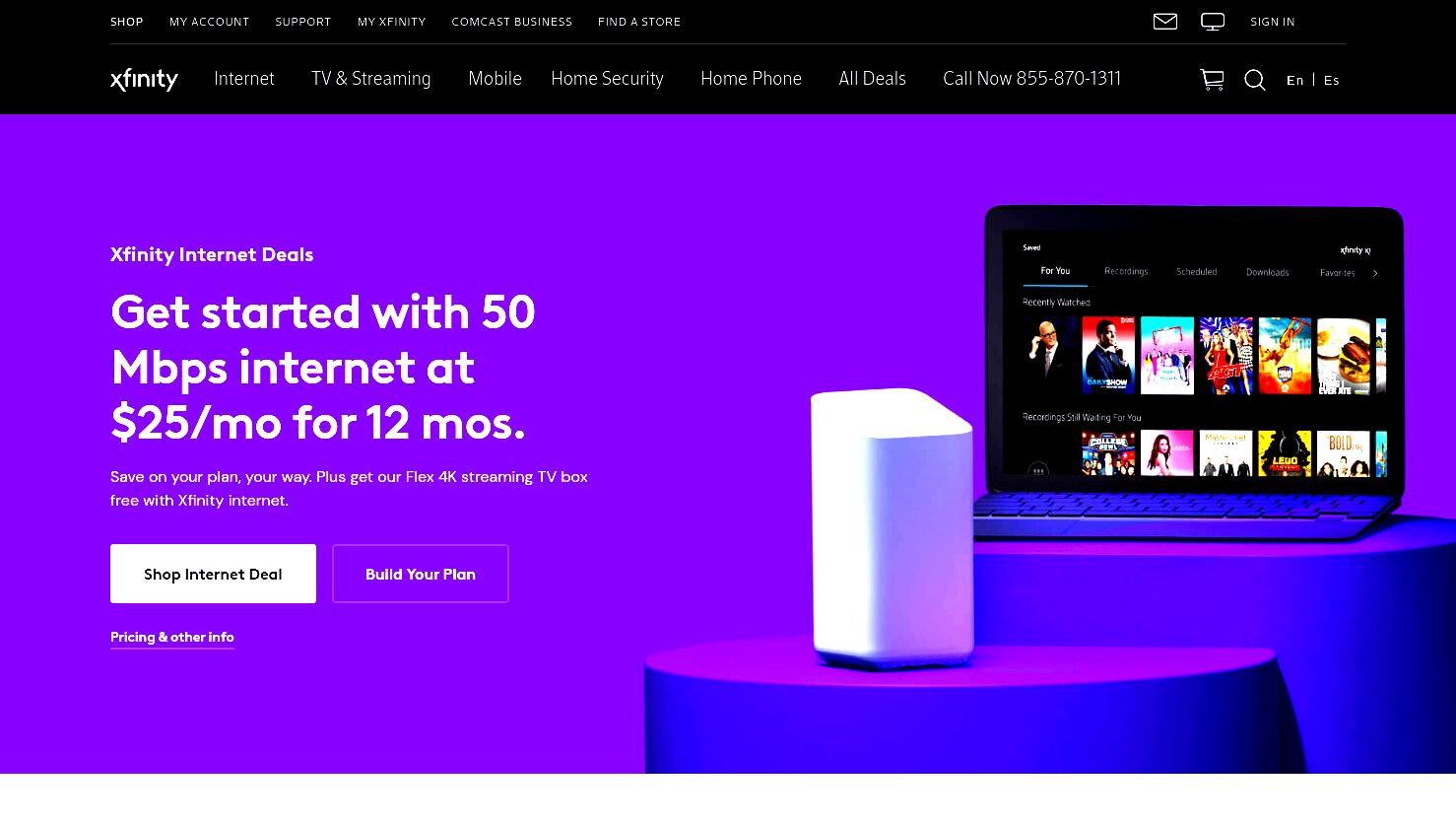Image resolution: width=1456 pixels, height=825 pixels.
Task: Open Home Security menu item
Action: (608, 79)
